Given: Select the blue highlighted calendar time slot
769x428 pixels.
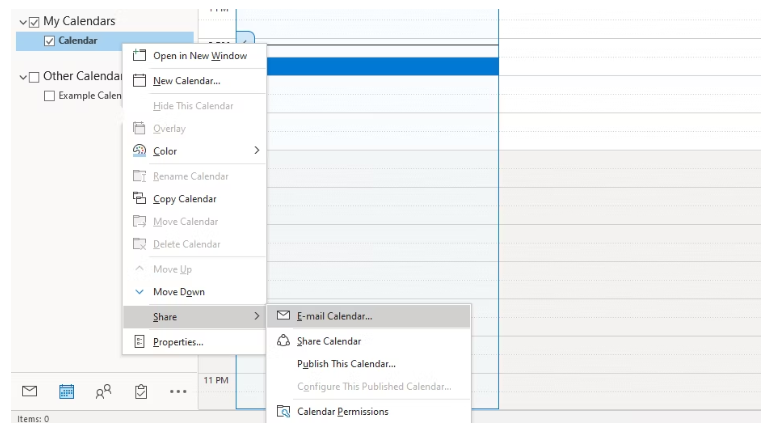Looking at the screenshot, I should click(x=383, y=66).
